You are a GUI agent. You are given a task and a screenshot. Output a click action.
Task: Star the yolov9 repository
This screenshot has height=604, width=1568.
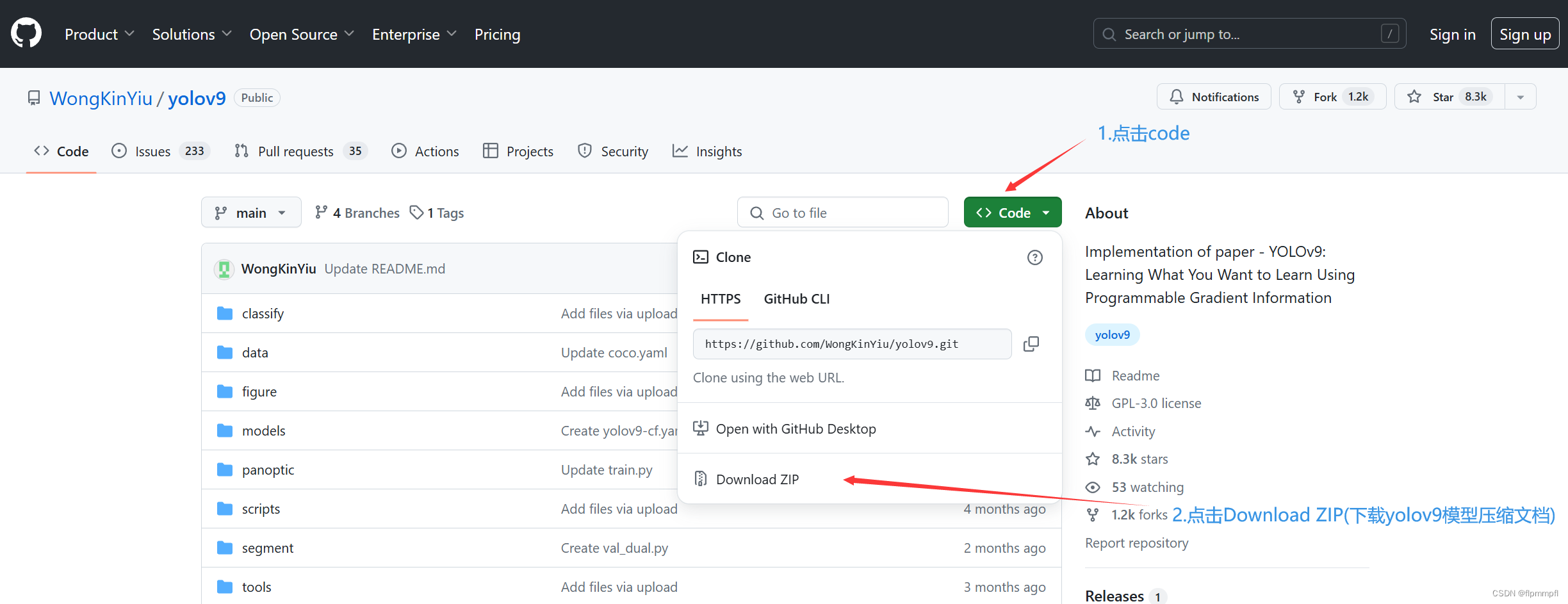[1450, 97]
